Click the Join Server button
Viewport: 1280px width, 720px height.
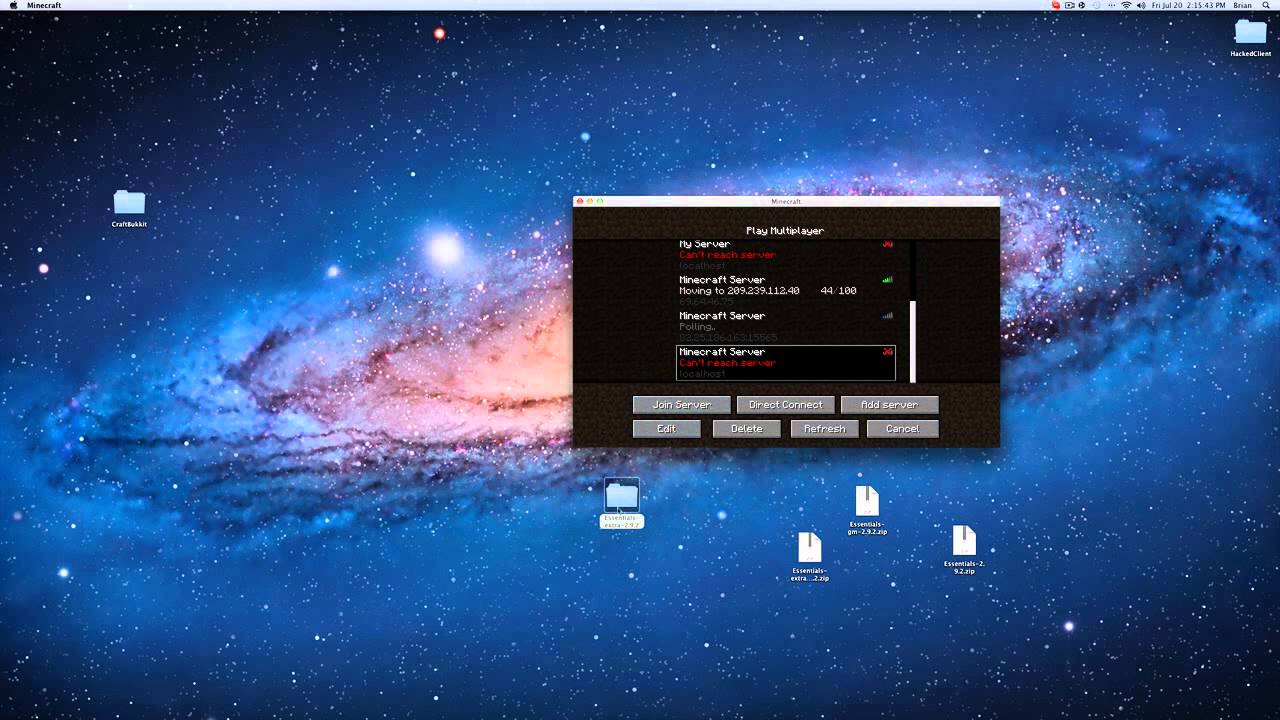681,405
